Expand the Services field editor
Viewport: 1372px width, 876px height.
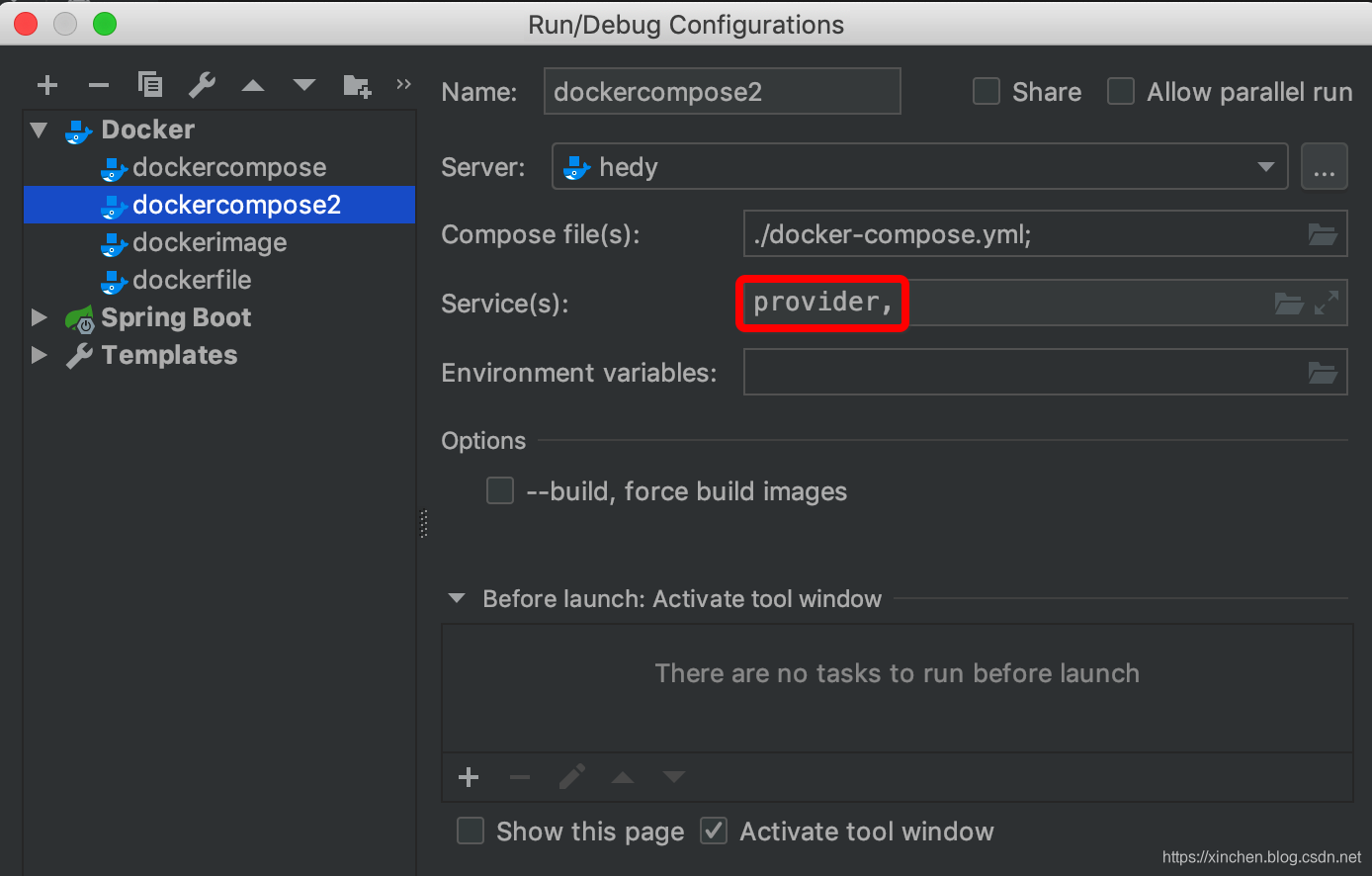(x=1327, y=303)
